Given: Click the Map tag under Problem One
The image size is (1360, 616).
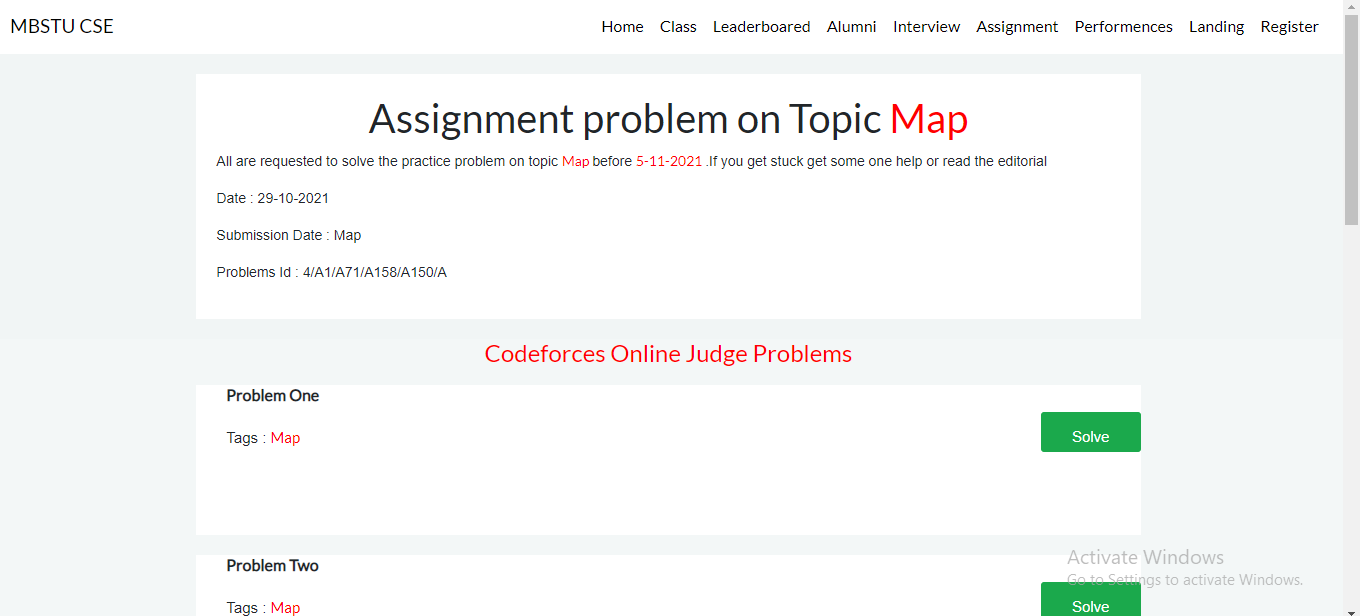Looking at the screenshot, I should [x=285, y=437].
